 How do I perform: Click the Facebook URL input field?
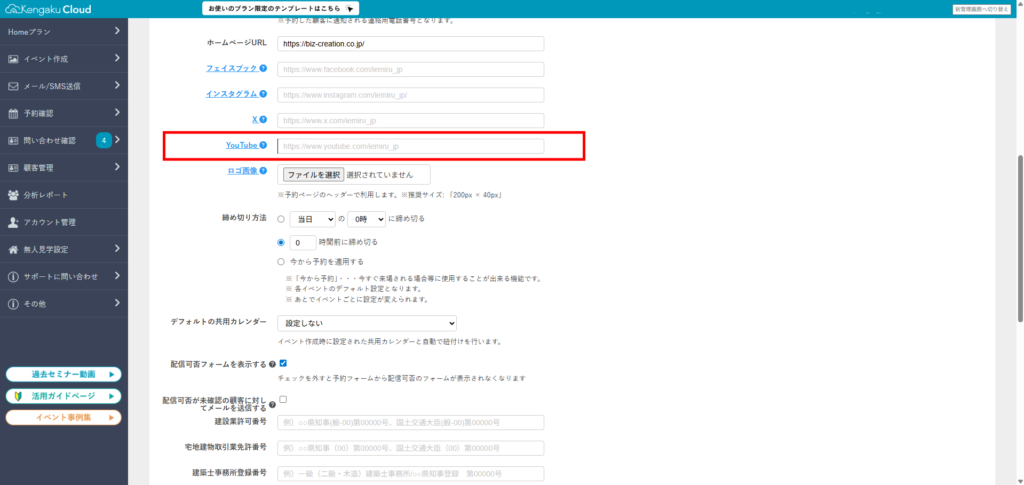tap(411, 69)
